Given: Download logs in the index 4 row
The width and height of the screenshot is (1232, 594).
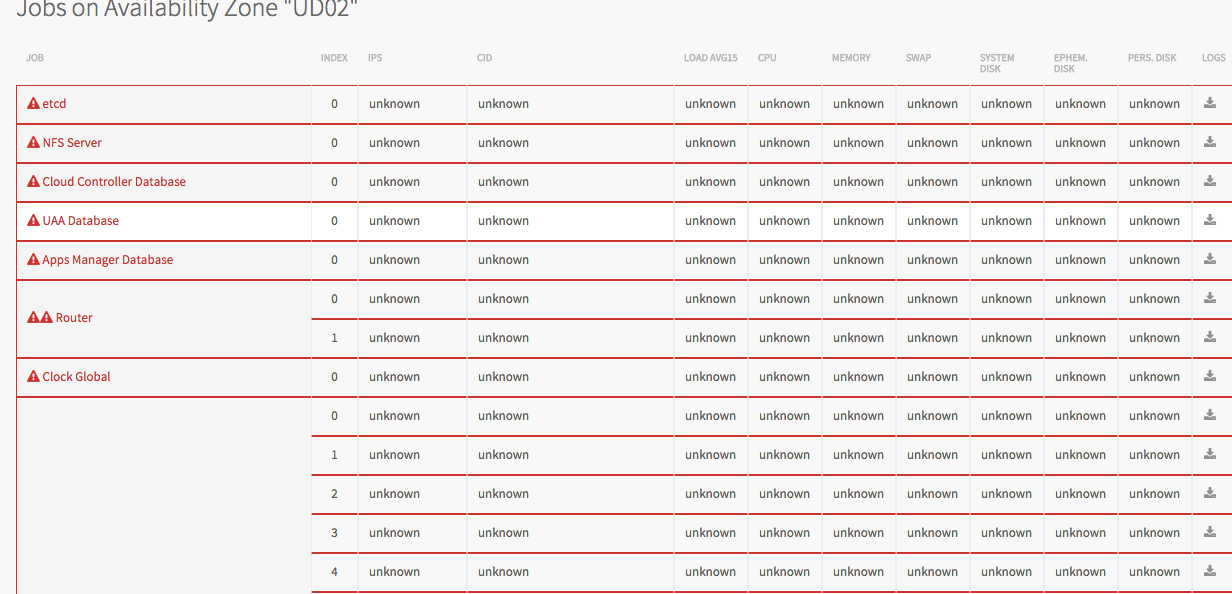Looking at the screenshot, I should (1209, 570).
